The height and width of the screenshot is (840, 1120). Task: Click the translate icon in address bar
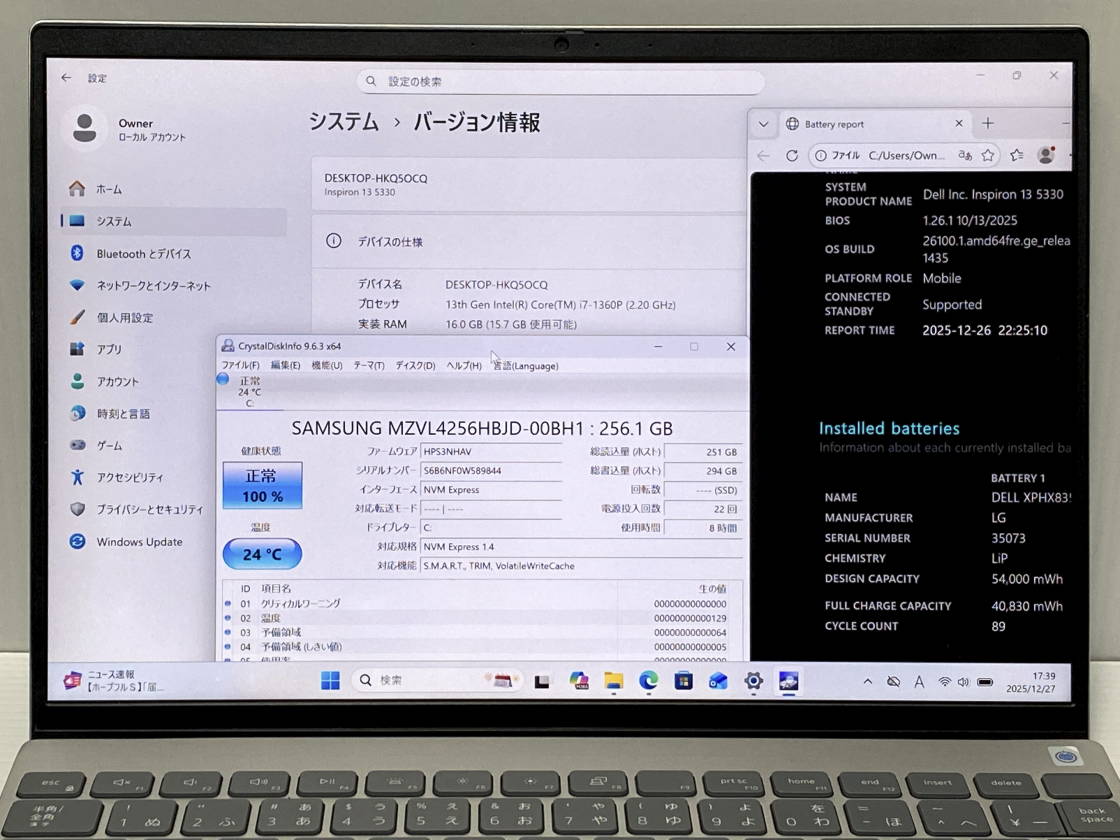(965, 155)
